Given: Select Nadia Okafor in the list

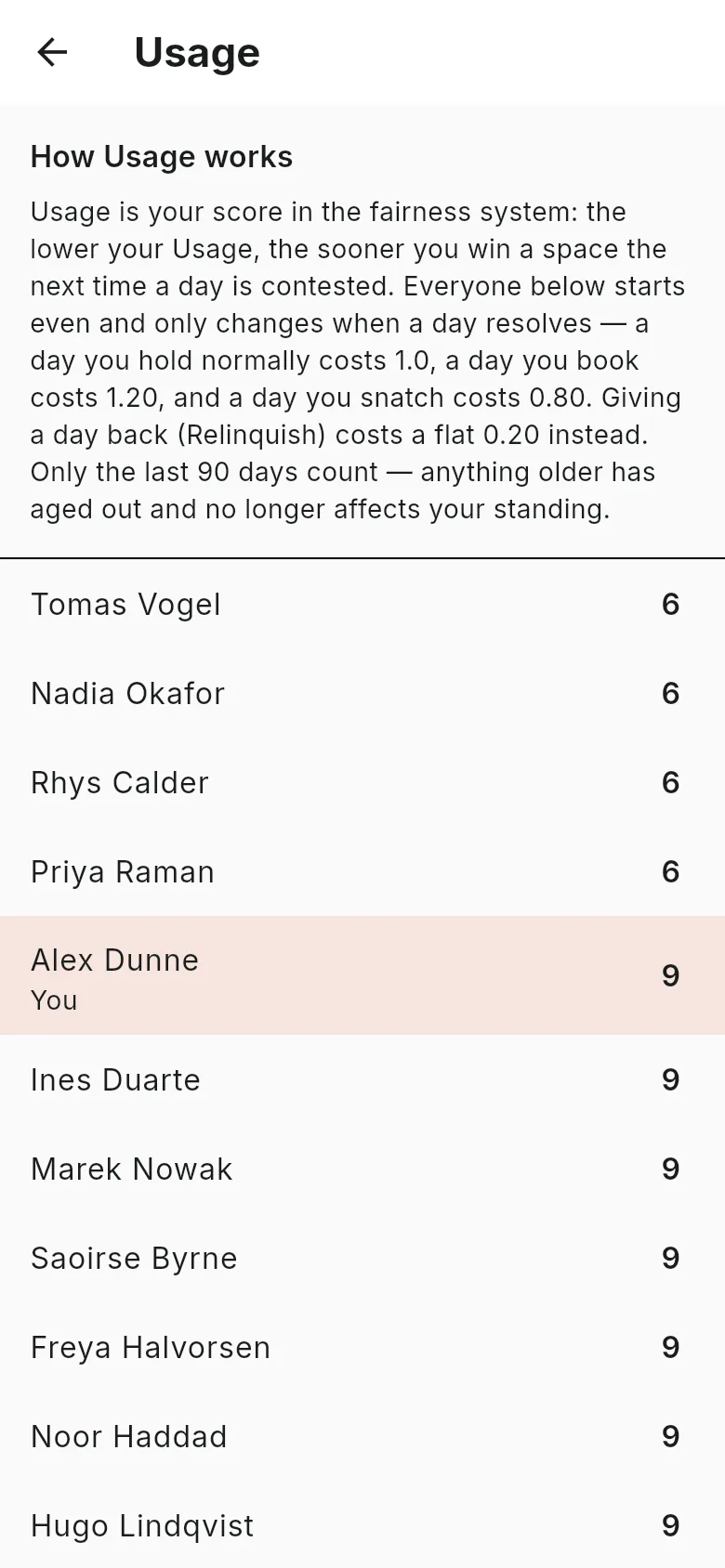Looking at the screenshot, I should pyautogui.click(x=362, y=694).
